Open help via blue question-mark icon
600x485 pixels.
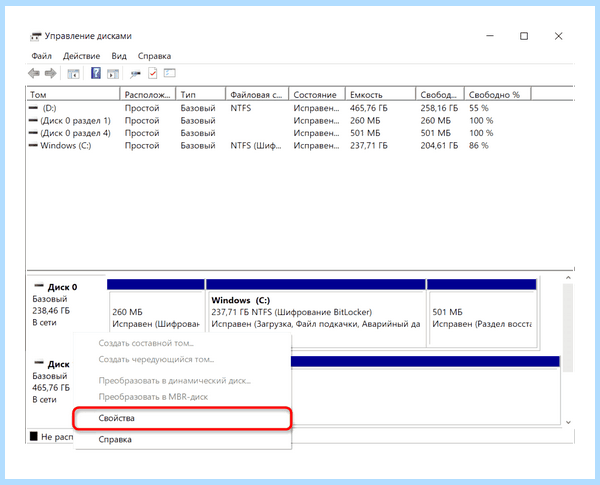coord(96,73)
